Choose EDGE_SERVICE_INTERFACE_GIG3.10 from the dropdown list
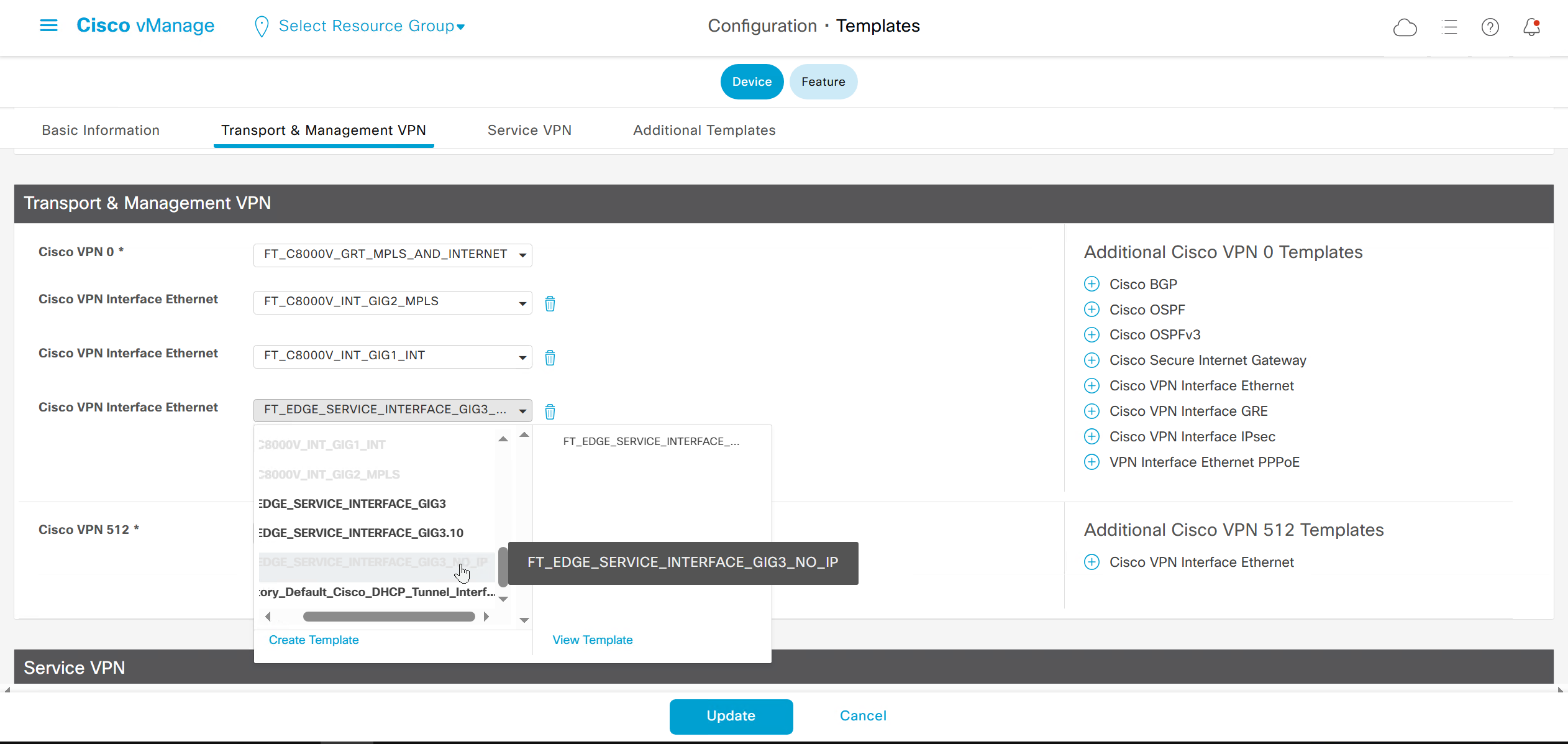Screen dimensions: 1568x744 click(x=362, y=533)
